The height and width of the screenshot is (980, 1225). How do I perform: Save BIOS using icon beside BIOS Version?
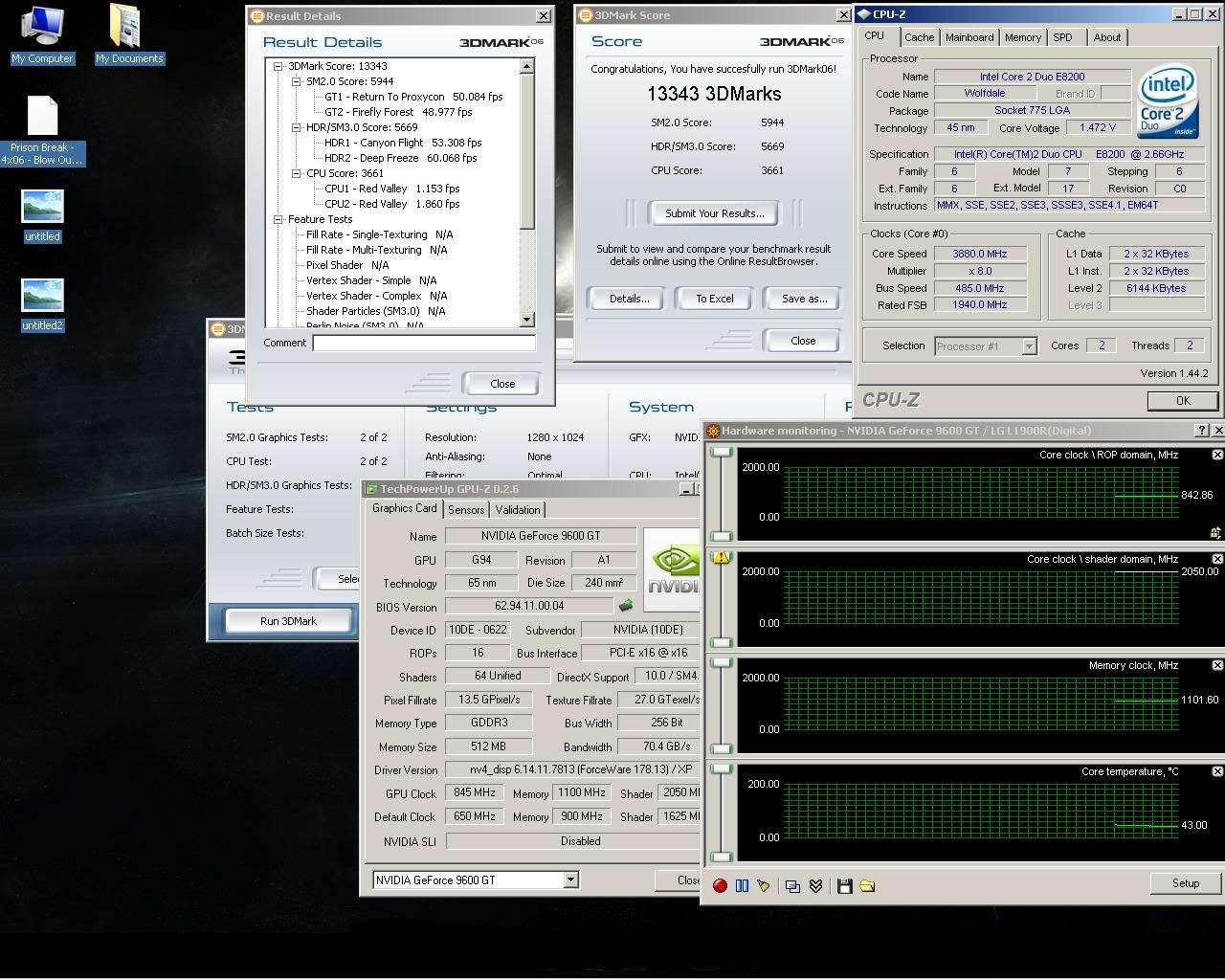[626, 606]
